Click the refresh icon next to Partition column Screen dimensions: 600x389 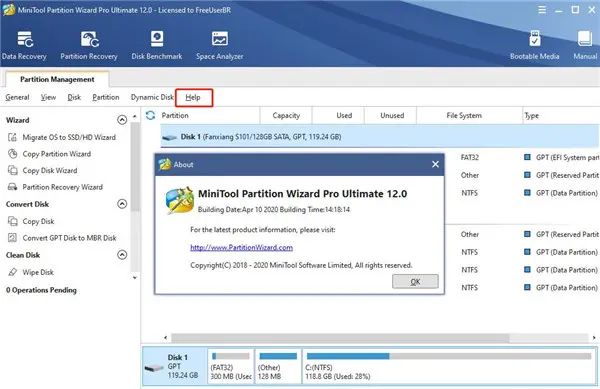click(x=150, y=115)
